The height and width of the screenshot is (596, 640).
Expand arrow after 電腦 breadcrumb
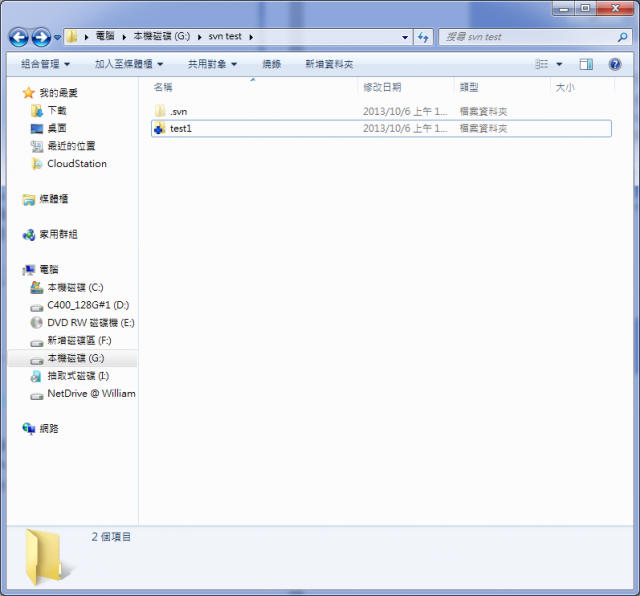(x=124, y=37)
